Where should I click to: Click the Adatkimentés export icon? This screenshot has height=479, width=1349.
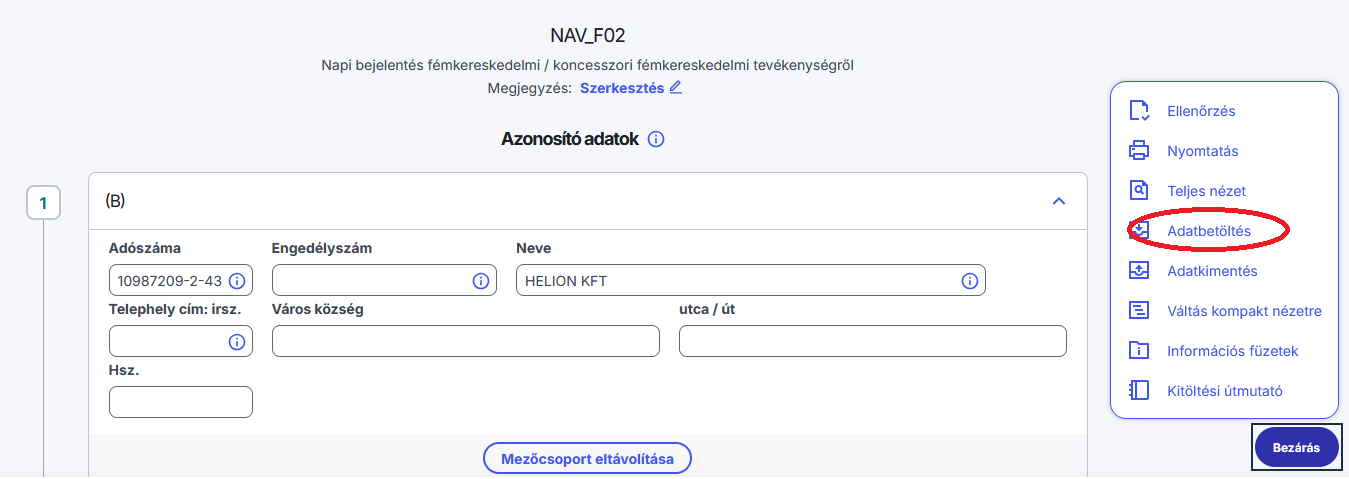click(1138, 271)
